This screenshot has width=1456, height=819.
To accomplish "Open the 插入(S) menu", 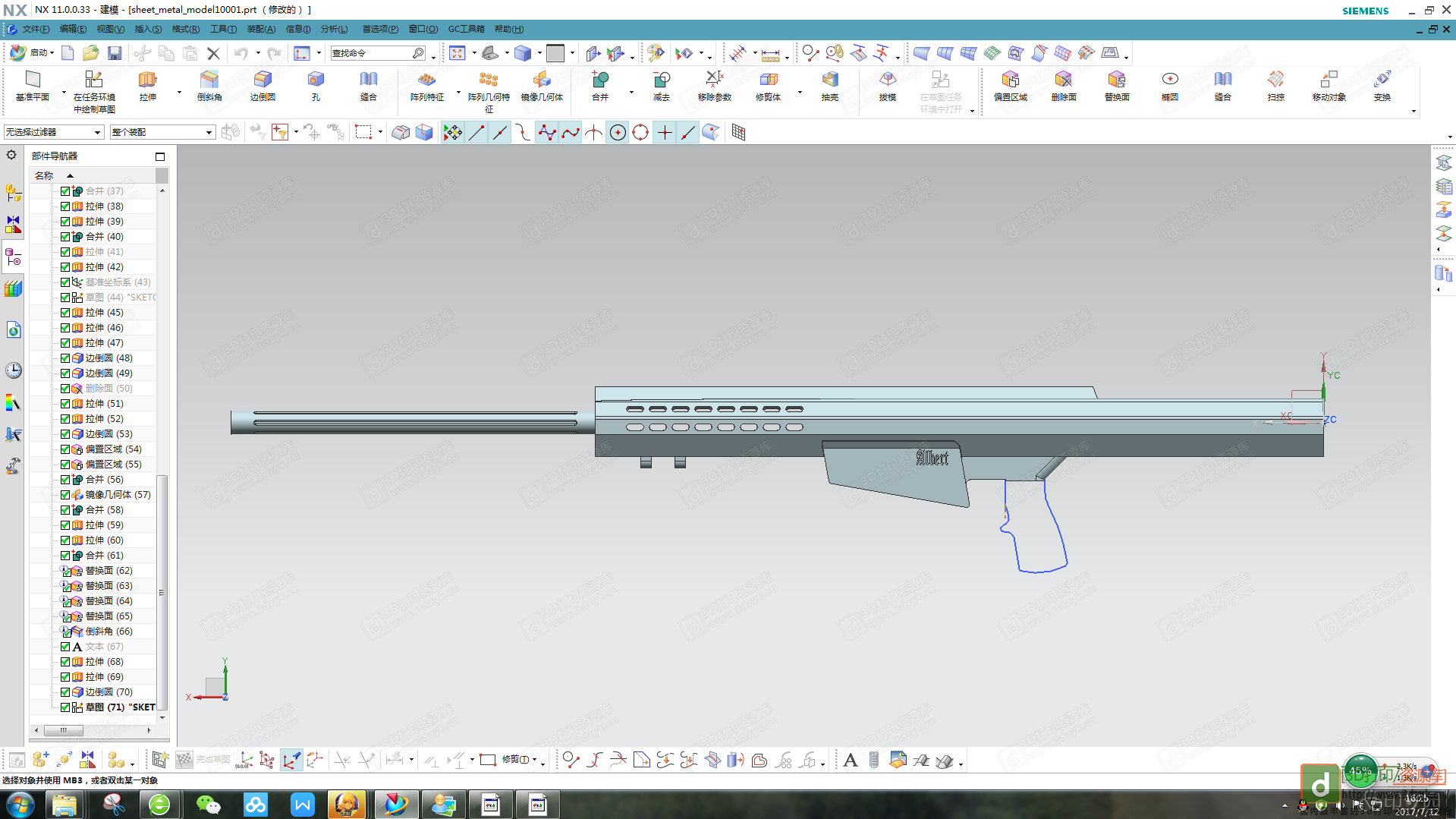I will (148, 29).
